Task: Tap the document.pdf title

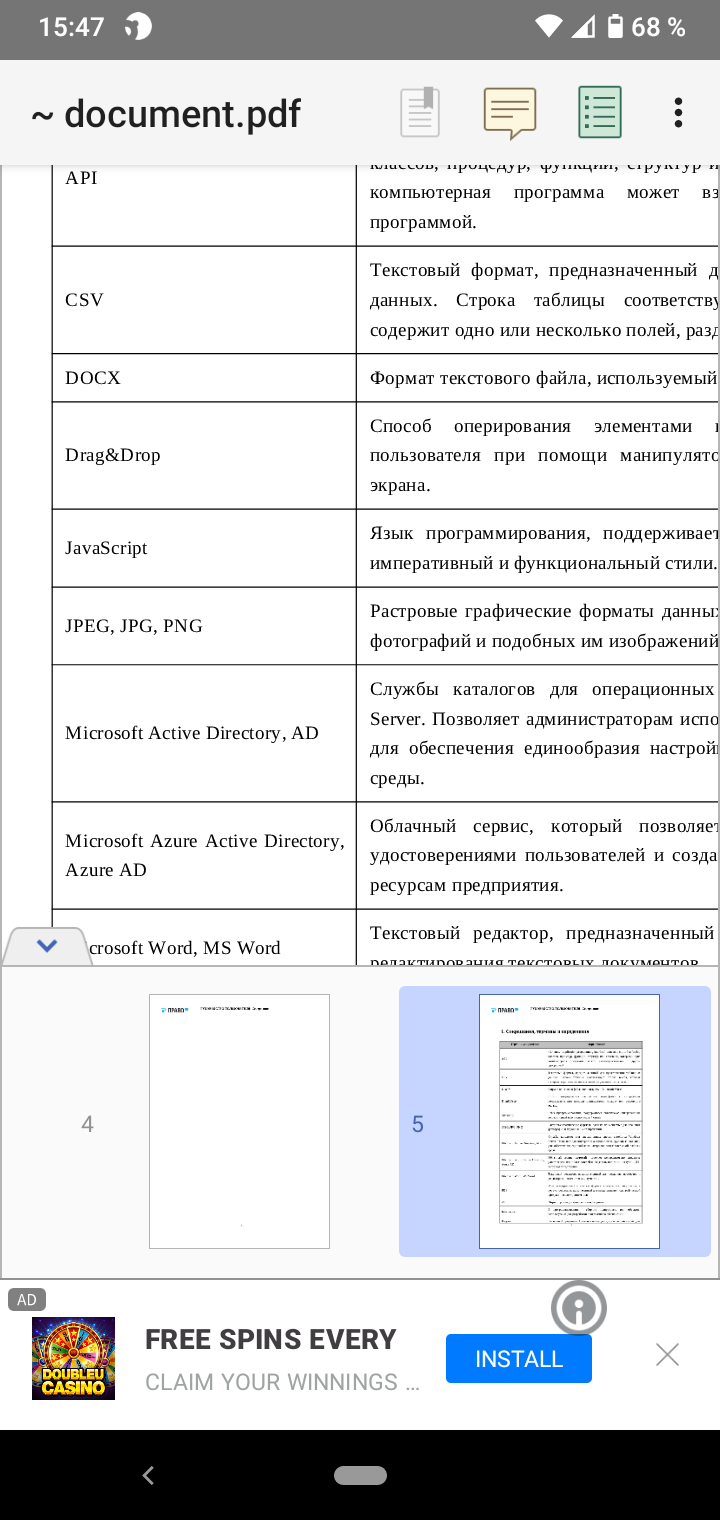Action: tap(166, 114)
